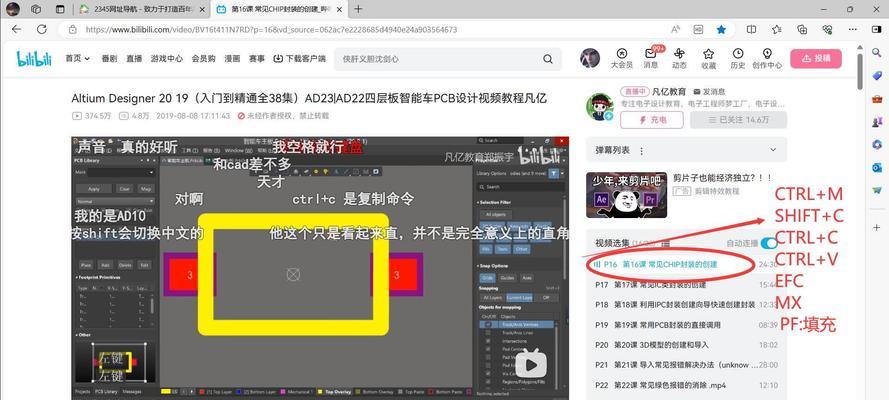Play P19 第19课 常用PCB封装的直接调用
The width and height of the screenshot is (889, 400).
click(686, 325)
